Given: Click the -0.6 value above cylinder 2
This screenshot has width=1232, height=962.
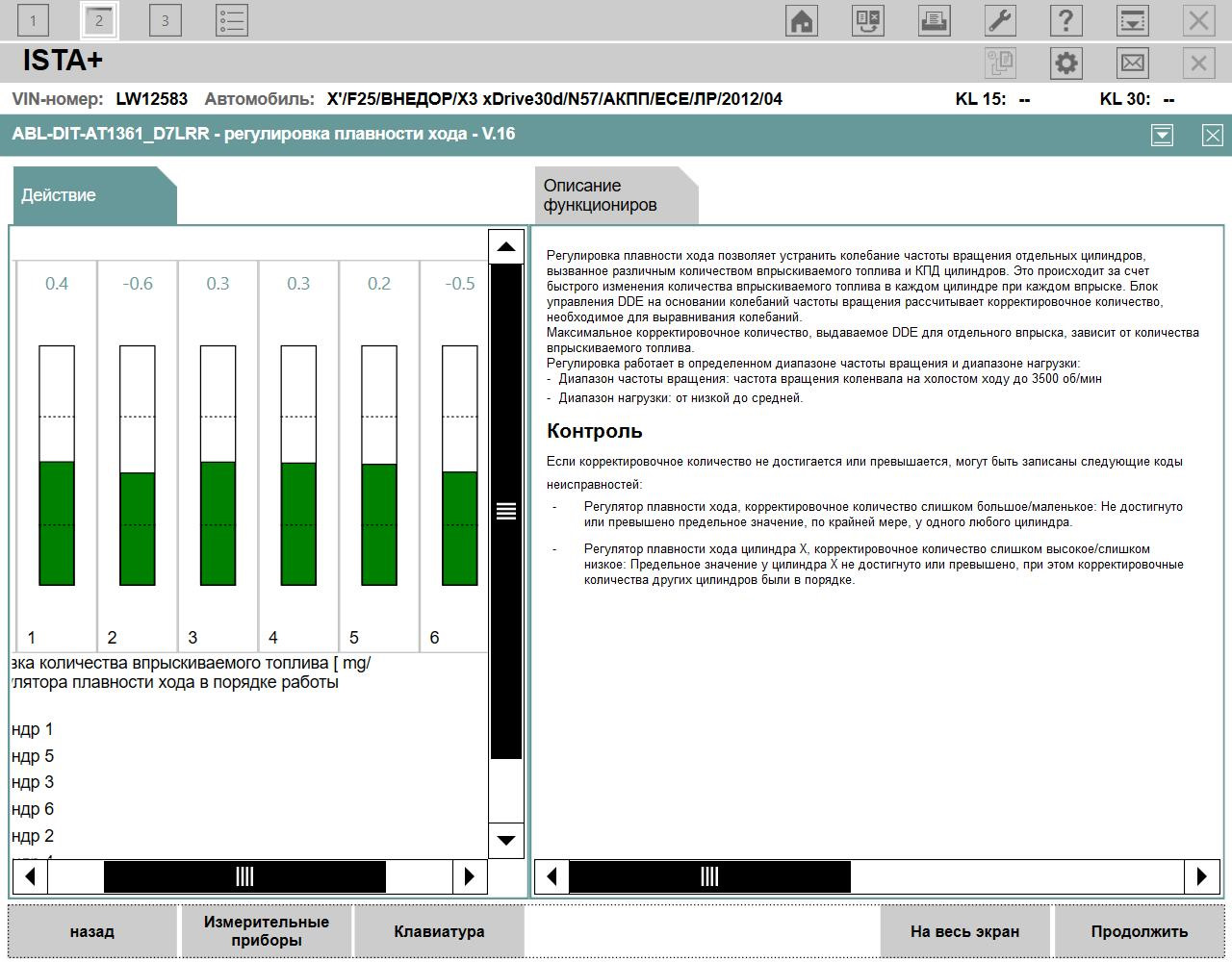Looking at the screenshot, I should tap(138, 284).
